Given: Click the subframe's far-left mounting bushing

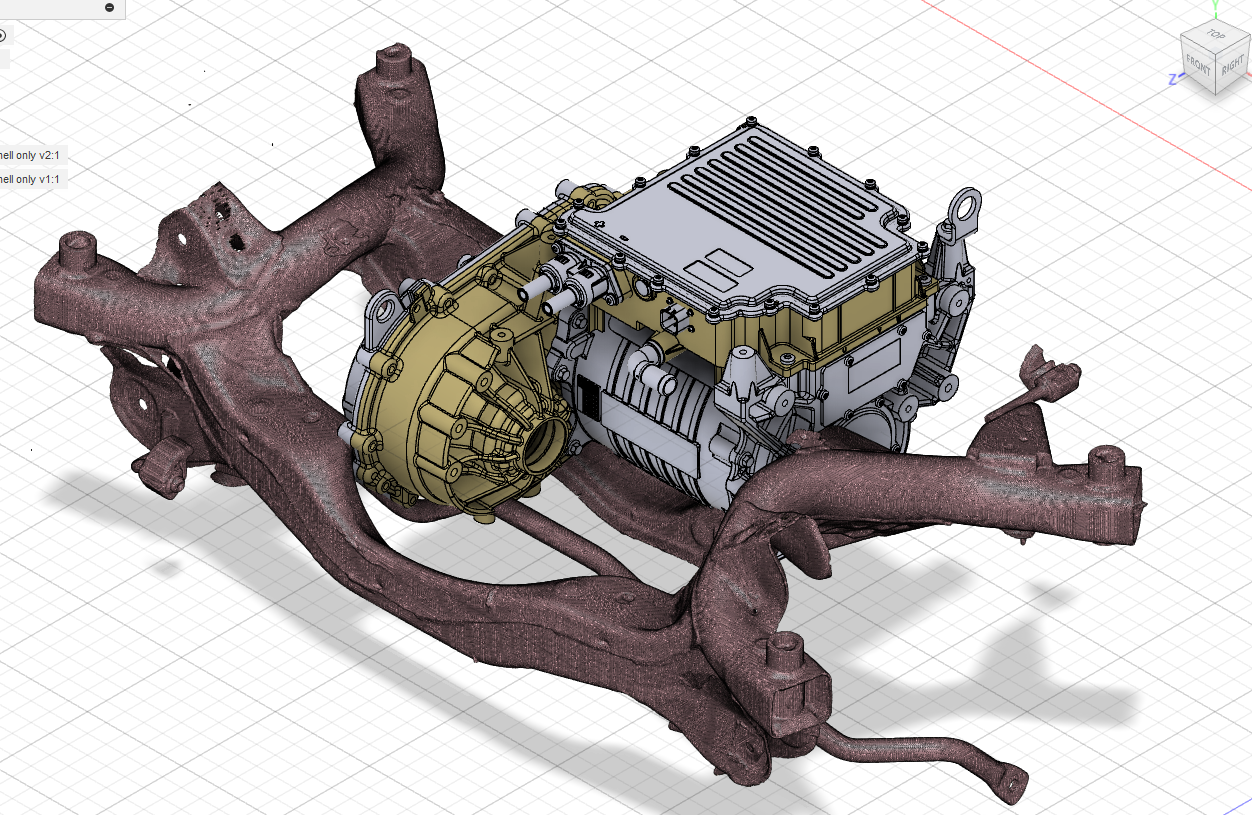Looking at the screenshot, I should point(75,248).
